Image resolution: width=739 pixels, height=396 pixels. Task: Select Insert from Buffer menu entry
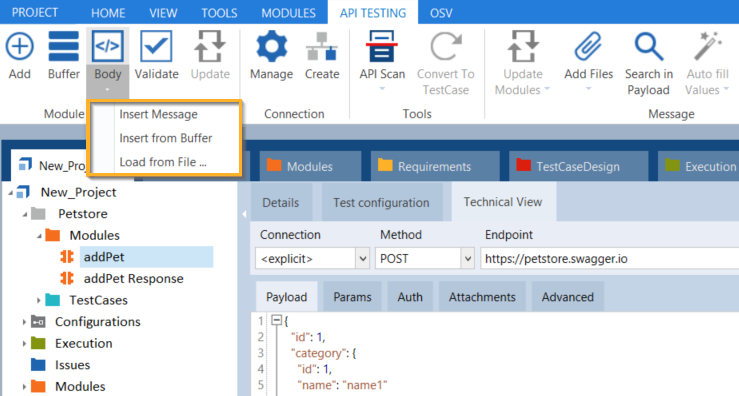165,138
